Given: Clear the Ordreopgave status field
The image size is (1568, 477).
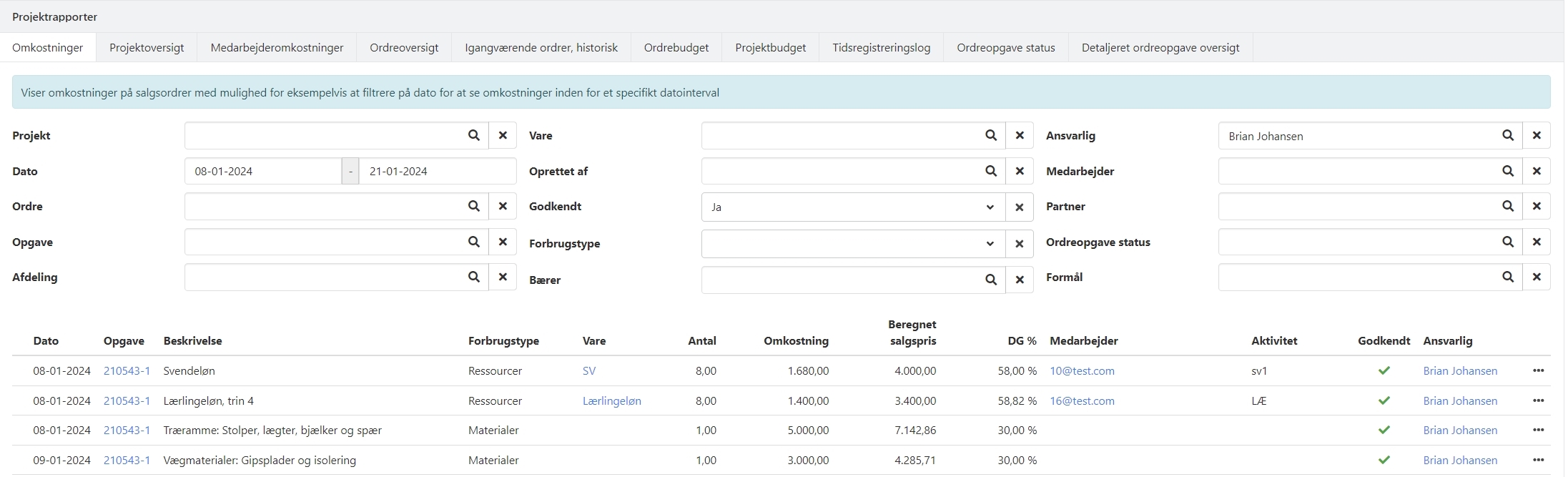Looking at the screenshot, I should [x=1537, y=242].
